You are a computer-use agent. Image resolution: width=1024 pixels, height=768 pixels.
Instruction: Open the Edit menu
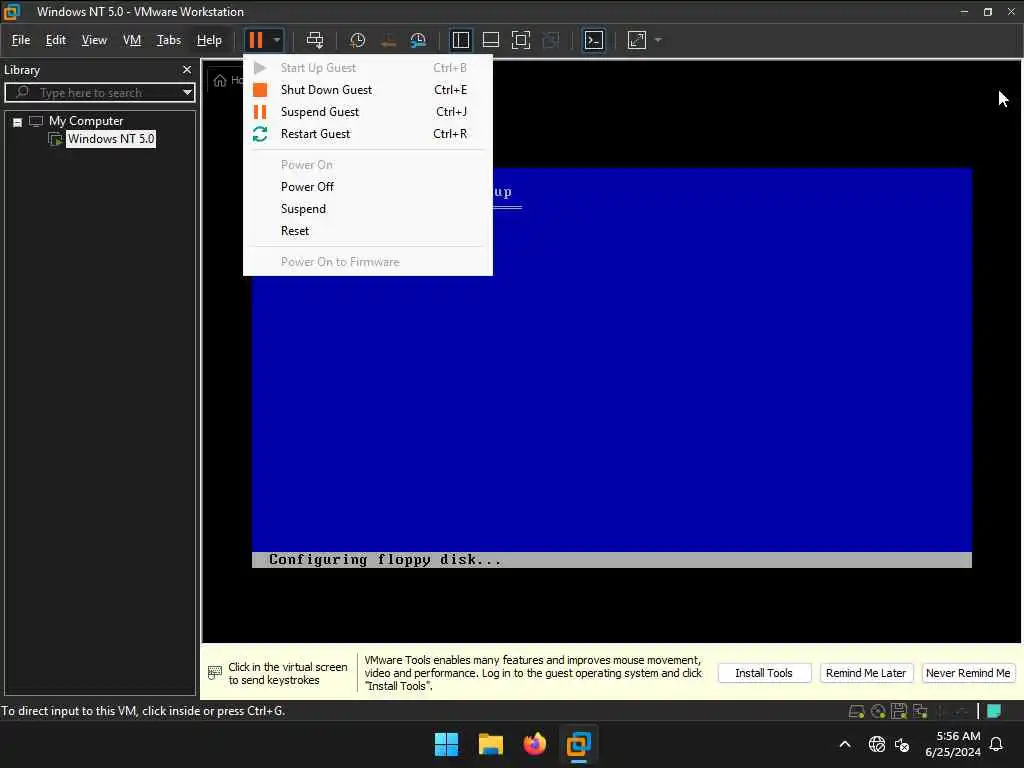56,40
